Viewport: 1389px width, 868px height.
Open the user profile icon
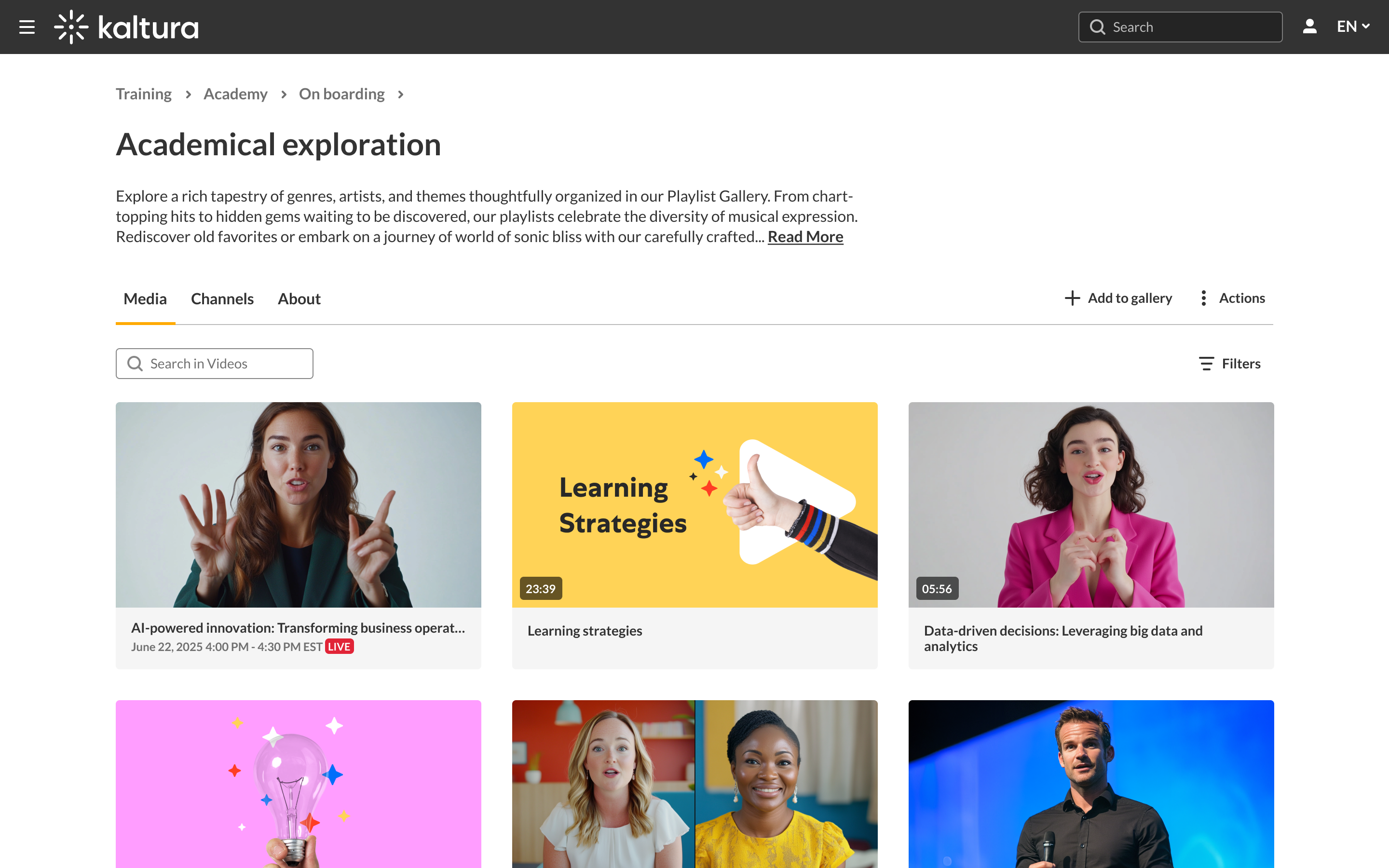tap(1309, 27)
